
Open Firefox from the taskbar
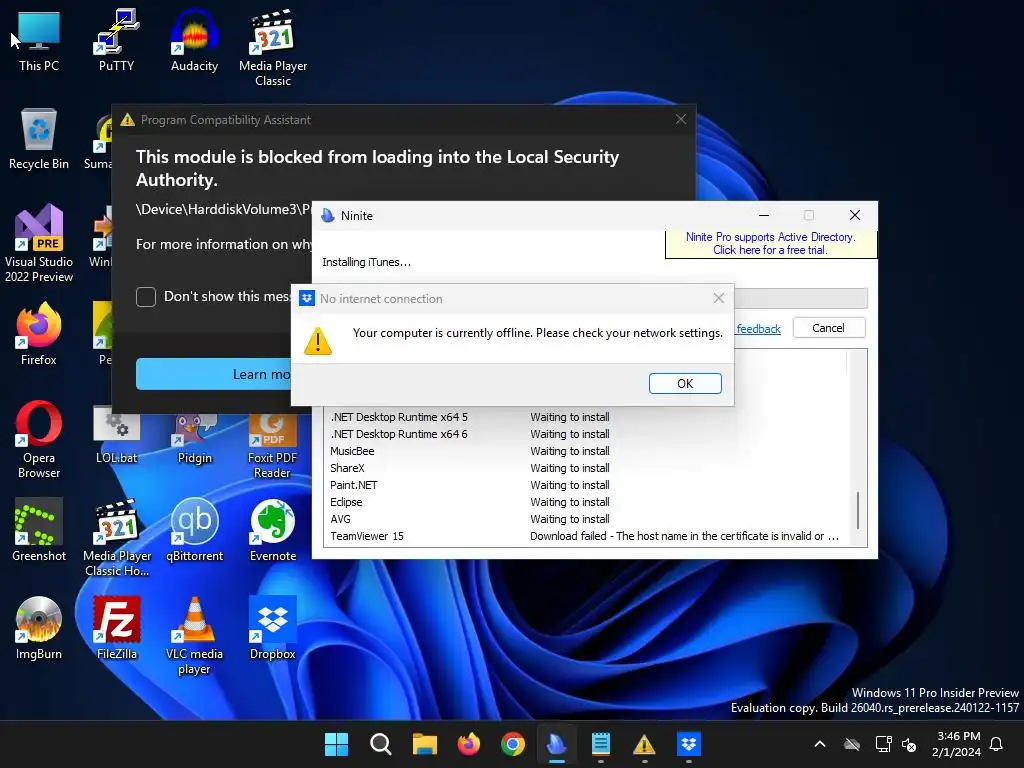(x=468, y=744)
